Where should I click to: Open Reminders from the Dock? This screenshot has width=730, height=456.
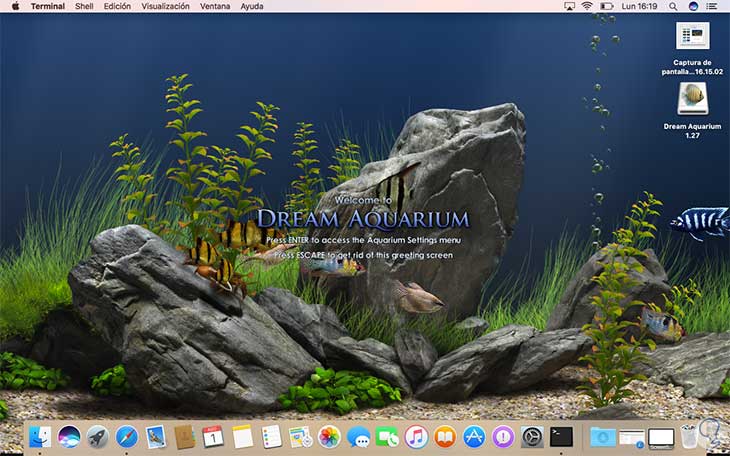271,437
